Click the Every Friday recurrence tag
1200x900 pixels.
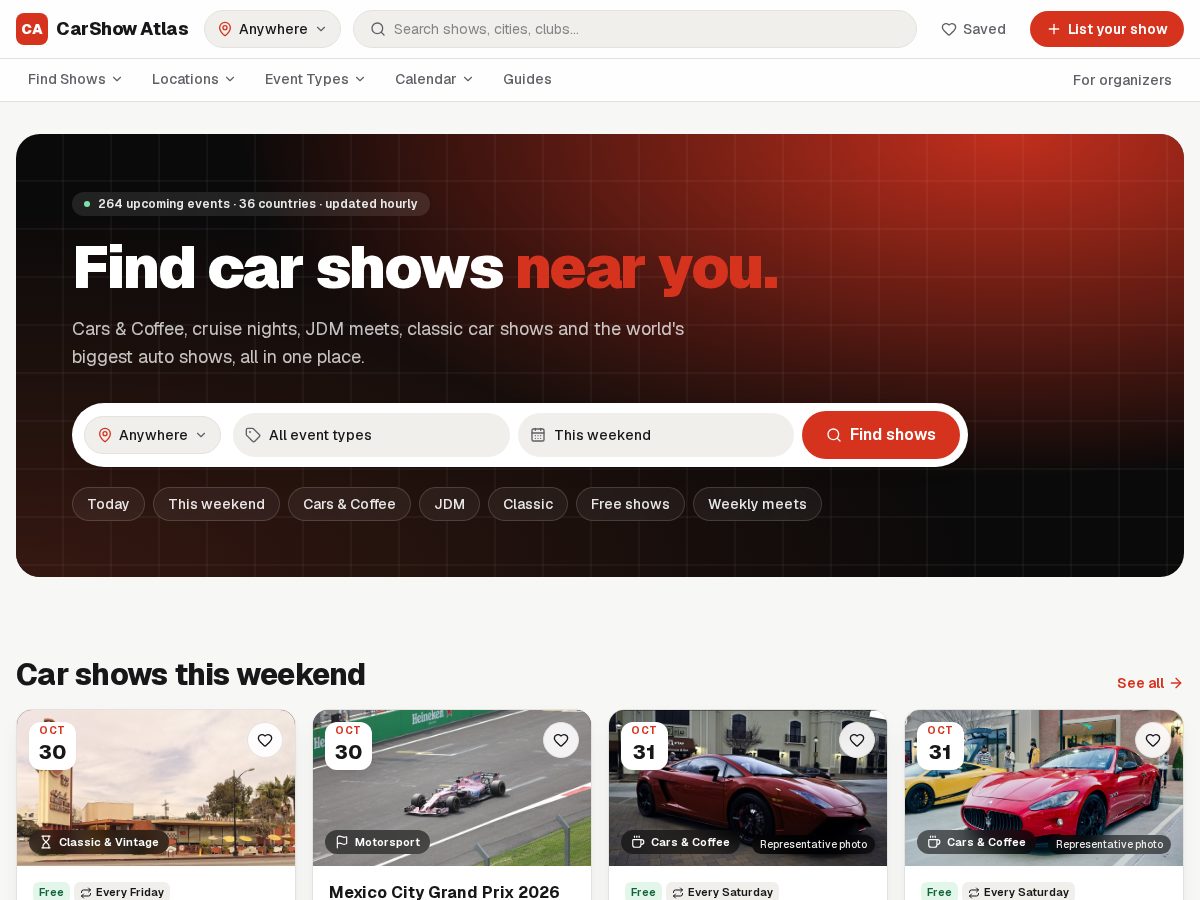(x=123, y=892)
